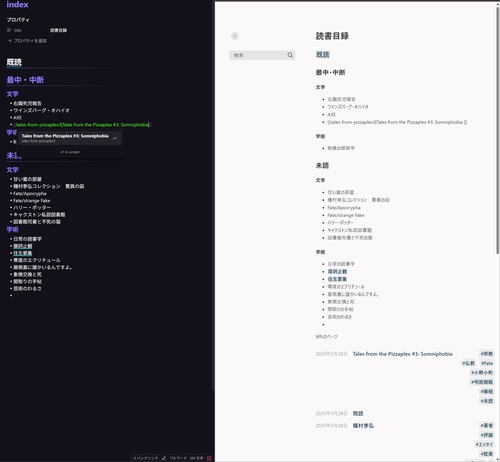Open the 往生要集 link in preview list

[x=337, y=279]
